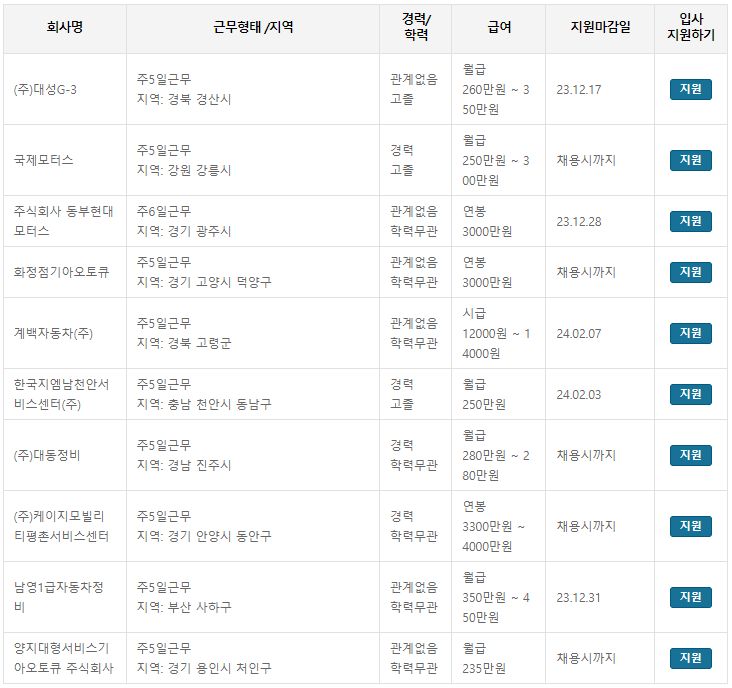The height and width of the screenshot is (688, 732).
Task: Click salary 연봉 3300만원 ~ 4000만원
Action: (x=493, y=526)
